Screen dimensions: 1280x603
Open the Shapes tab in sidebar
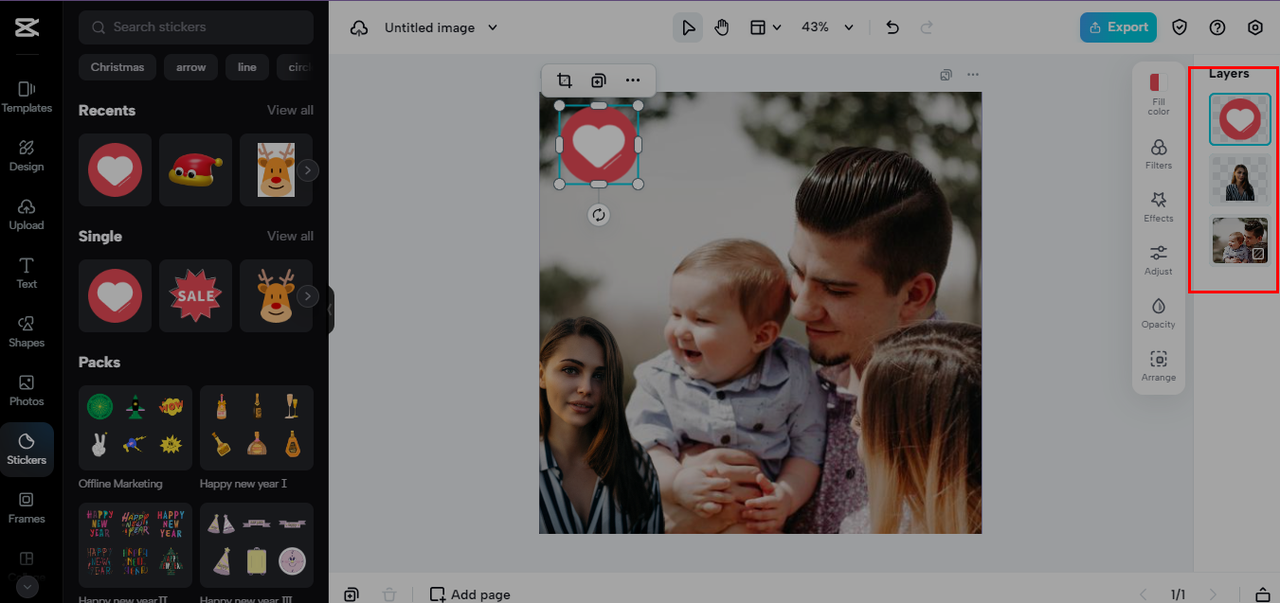tap(27, 331)
